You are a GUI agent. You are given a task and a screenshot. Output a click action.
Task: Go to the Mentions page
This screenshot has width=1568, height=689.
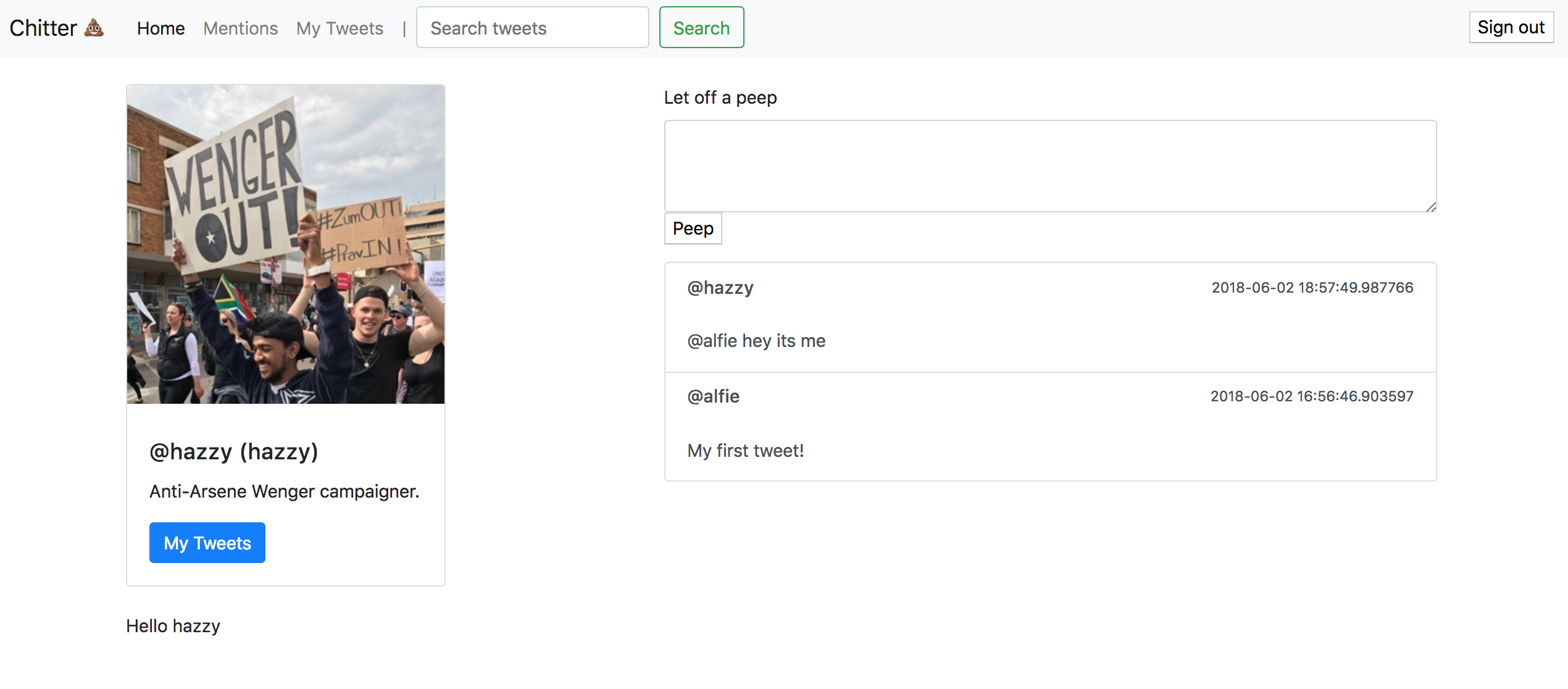(x=240, y=28)
